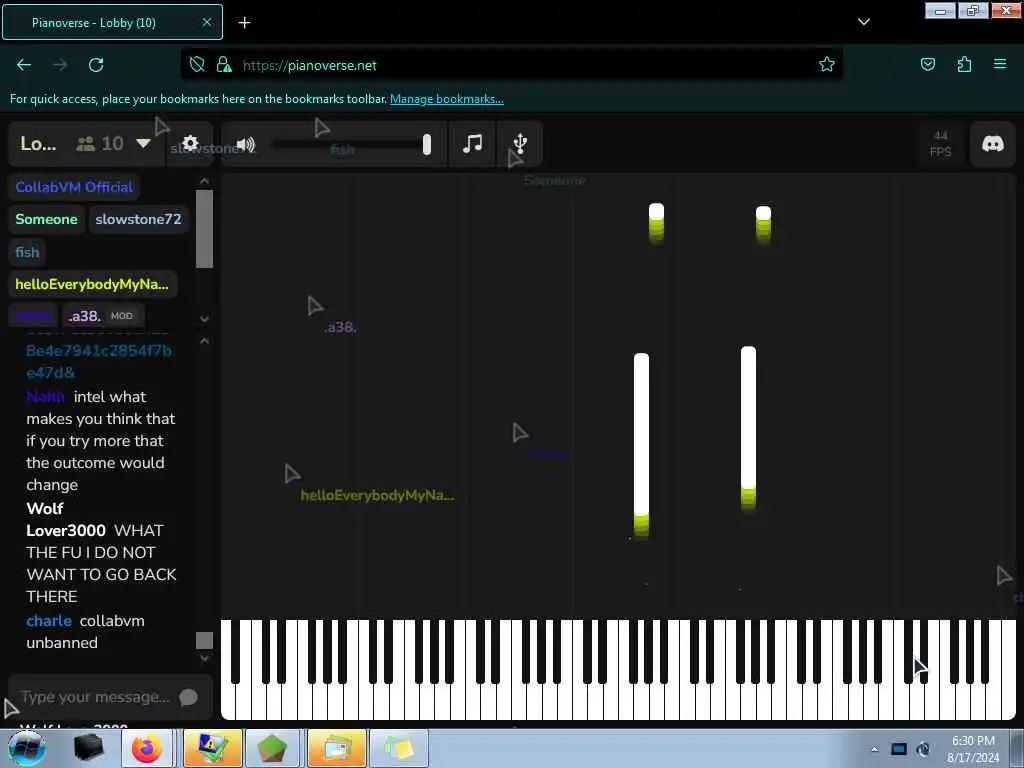Select user Someone in user list
Image resolution: width=1024 pixels, height=768 pixels.
46,219
